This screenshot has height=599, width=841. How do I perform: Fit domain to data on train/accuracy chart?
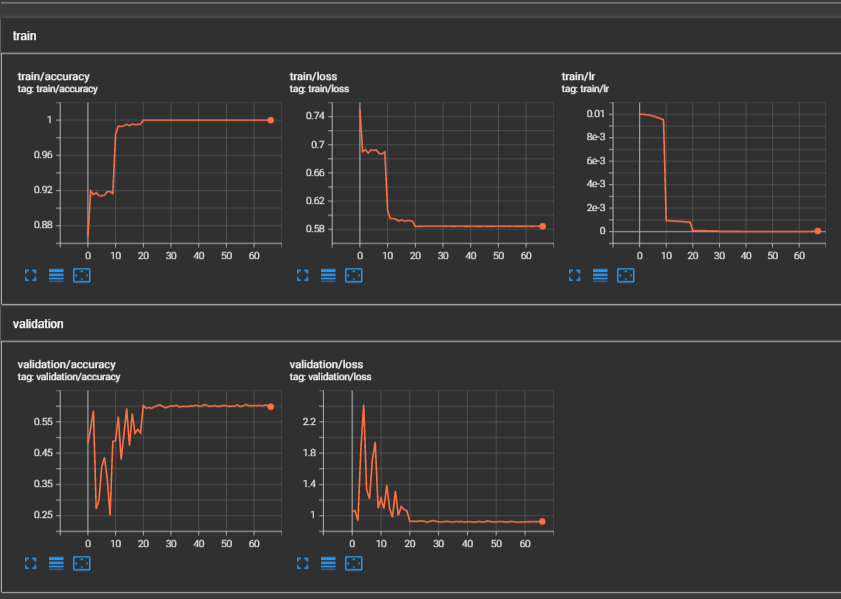[x=82, y=274]
